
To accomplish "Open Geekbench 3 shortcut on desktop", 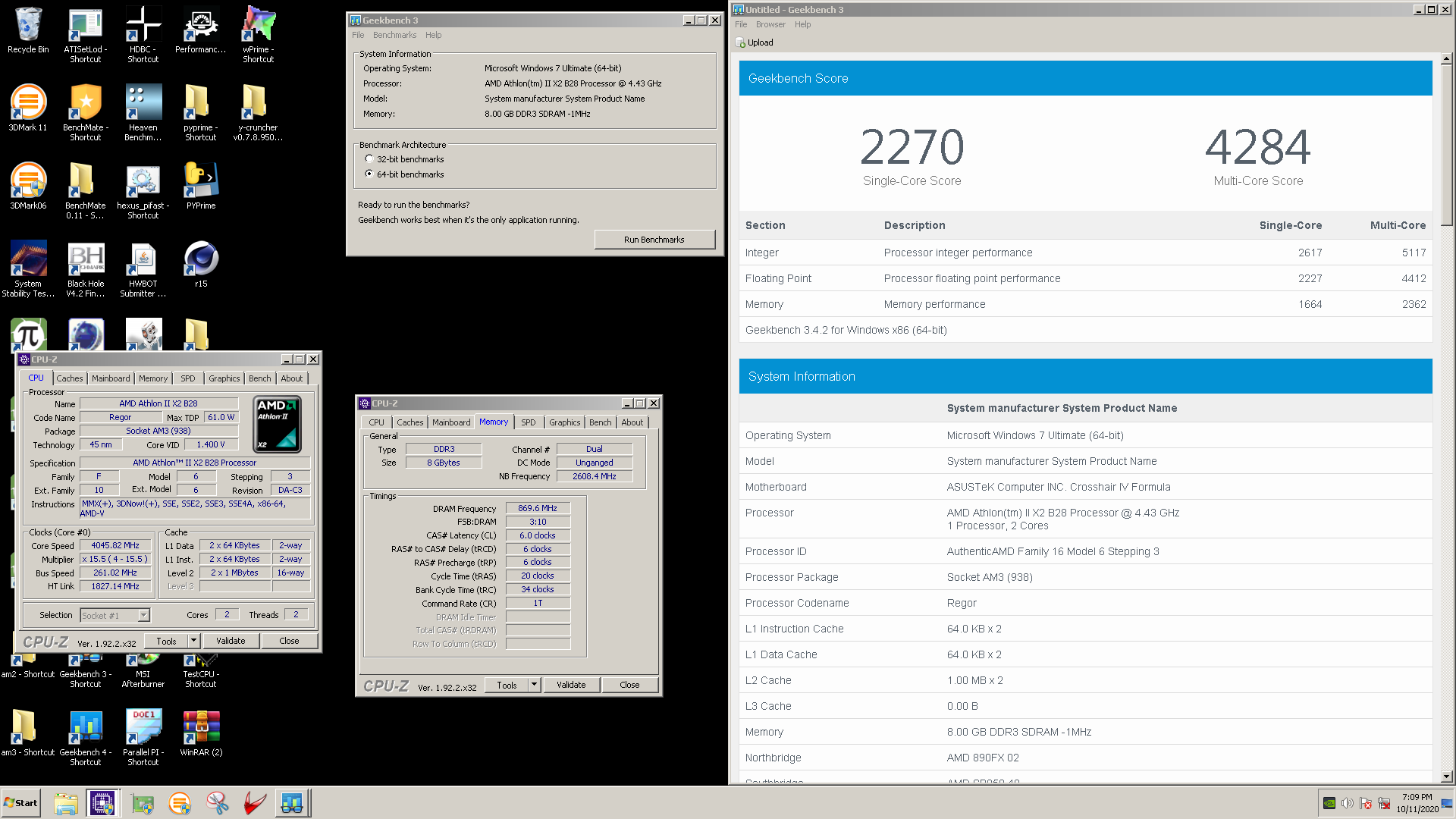I will click(x=85, y=671).
